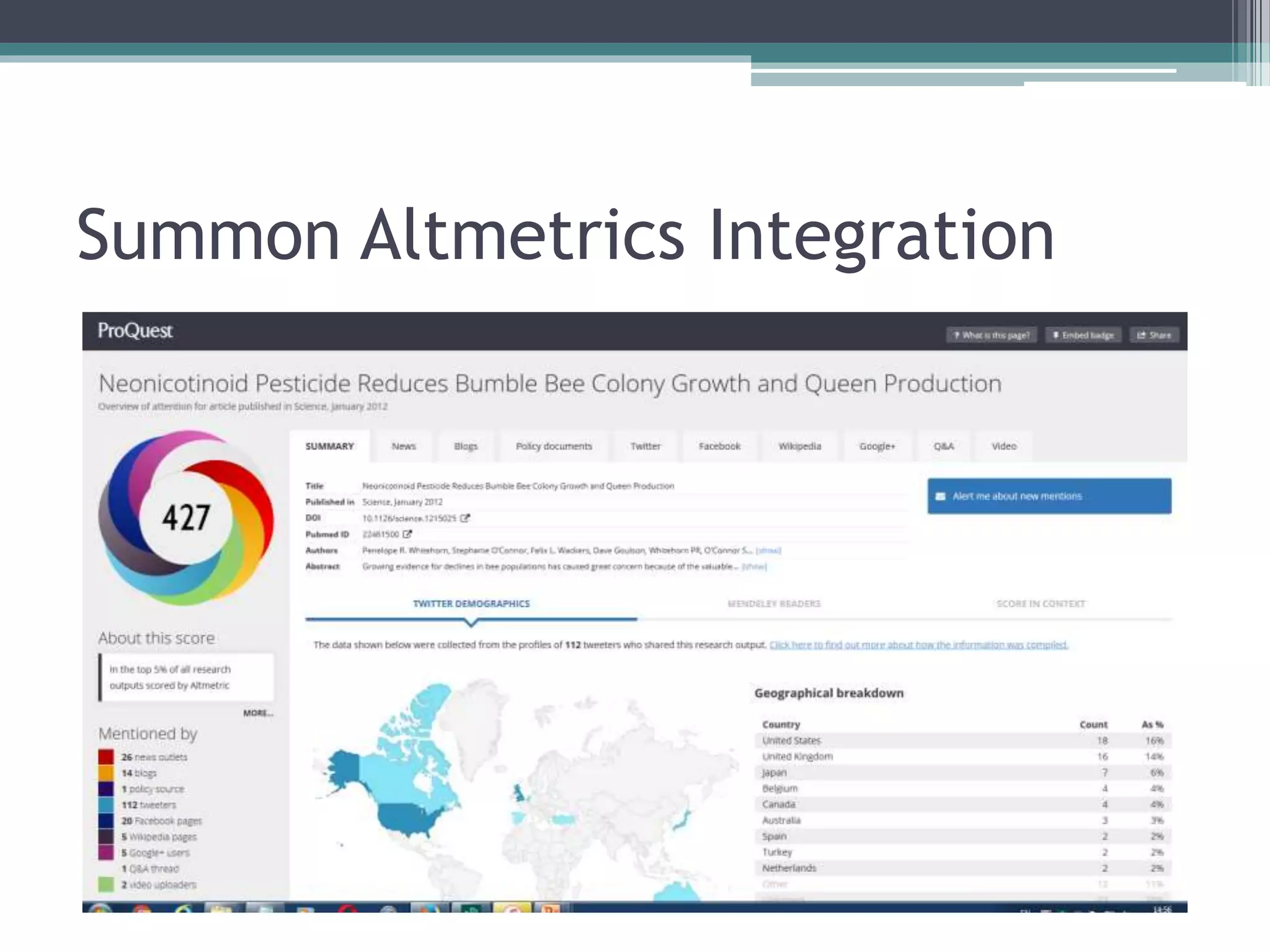Open the Blogs tab
Screen dimensions: 1270x952
466,446
